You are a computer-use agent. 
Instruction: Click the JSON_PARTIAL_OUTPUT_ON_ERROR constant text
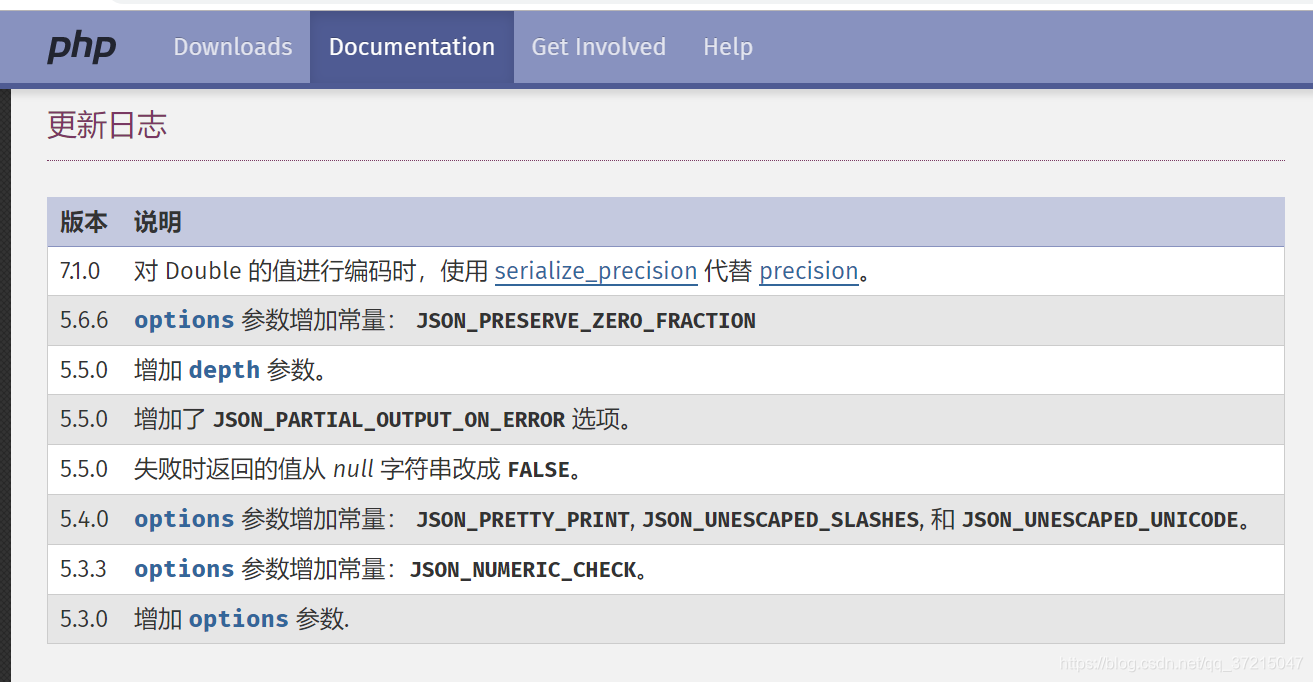(x=389, y=420)
